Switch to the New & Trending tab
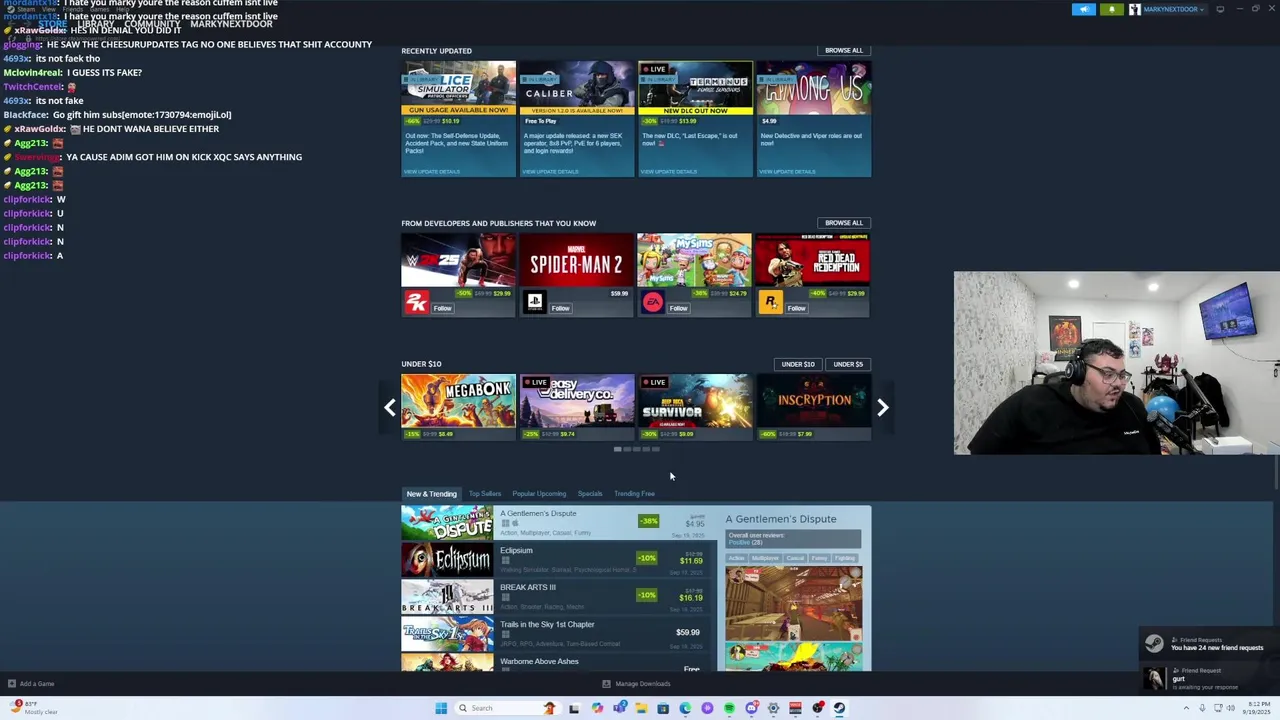Viewport: 1280px width, 720px height. click(x=431, y=494)
